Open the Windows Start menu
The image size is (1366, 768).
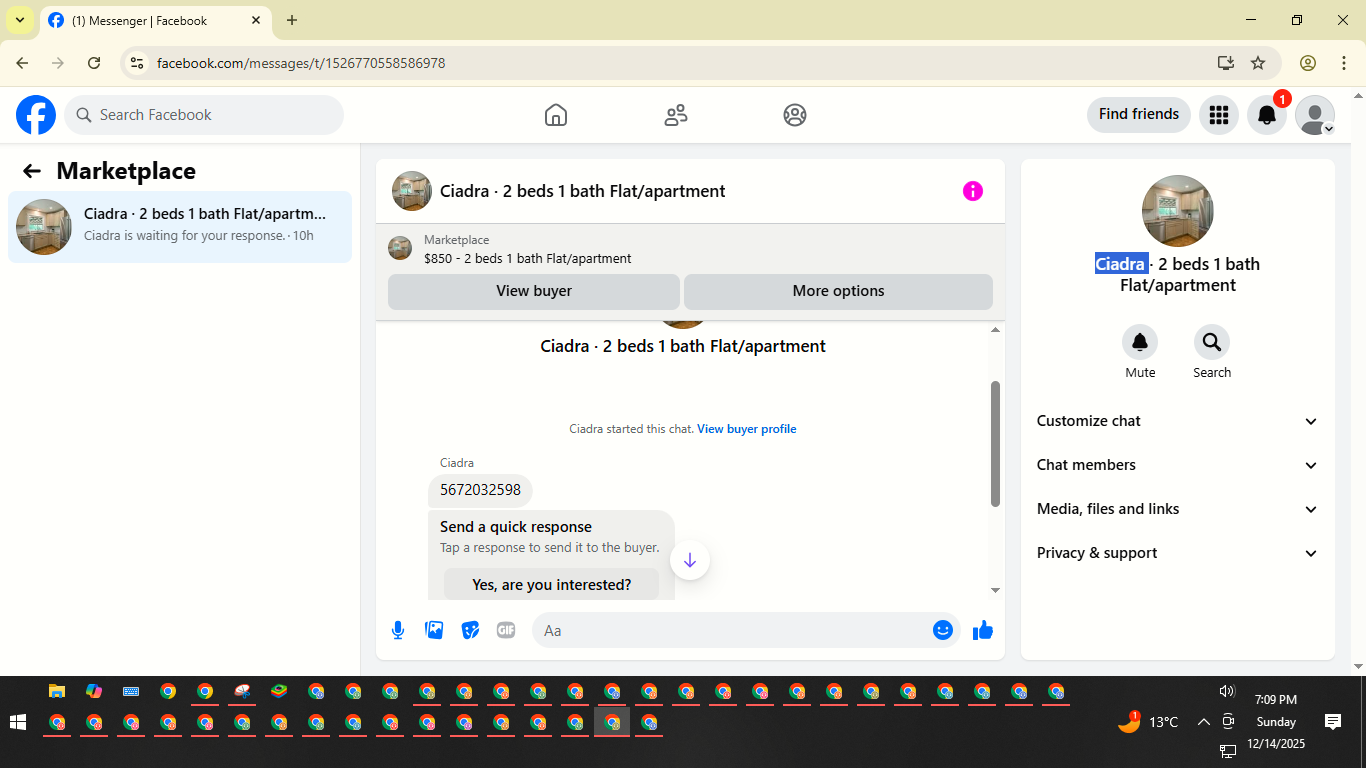17,722
